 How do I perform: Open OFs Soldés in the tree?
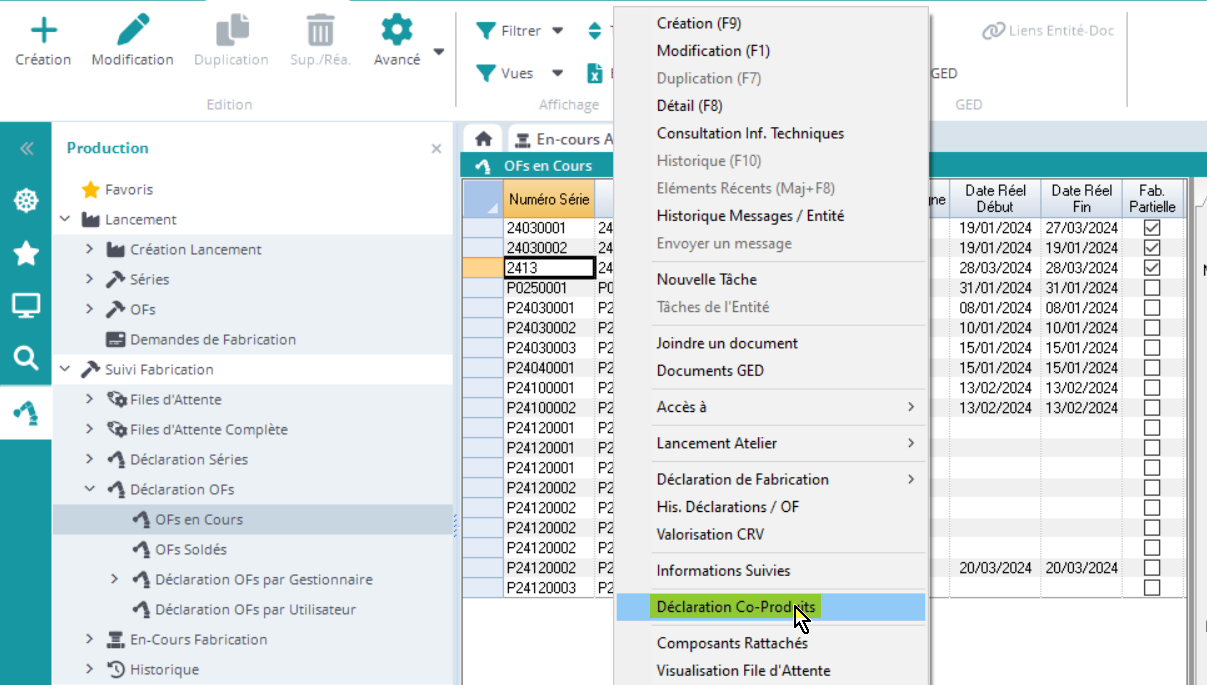point(190,549)
